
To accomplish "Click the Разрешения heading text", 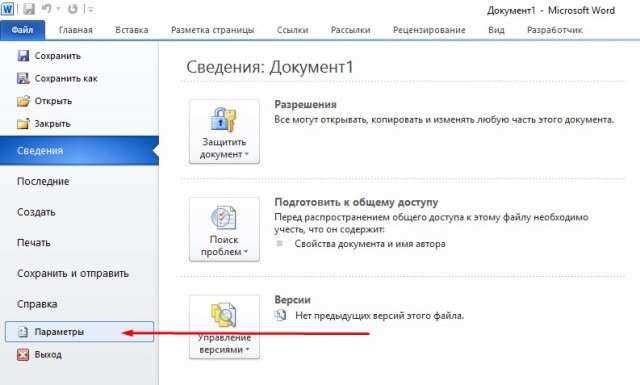I will [x=305, y=105].
